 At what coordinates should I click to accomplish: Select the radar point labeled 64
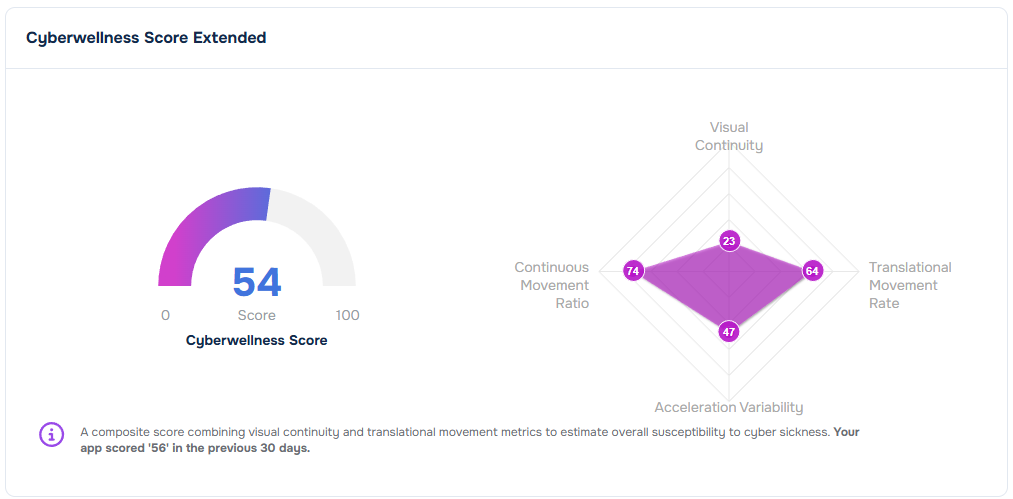click(812, 270)
